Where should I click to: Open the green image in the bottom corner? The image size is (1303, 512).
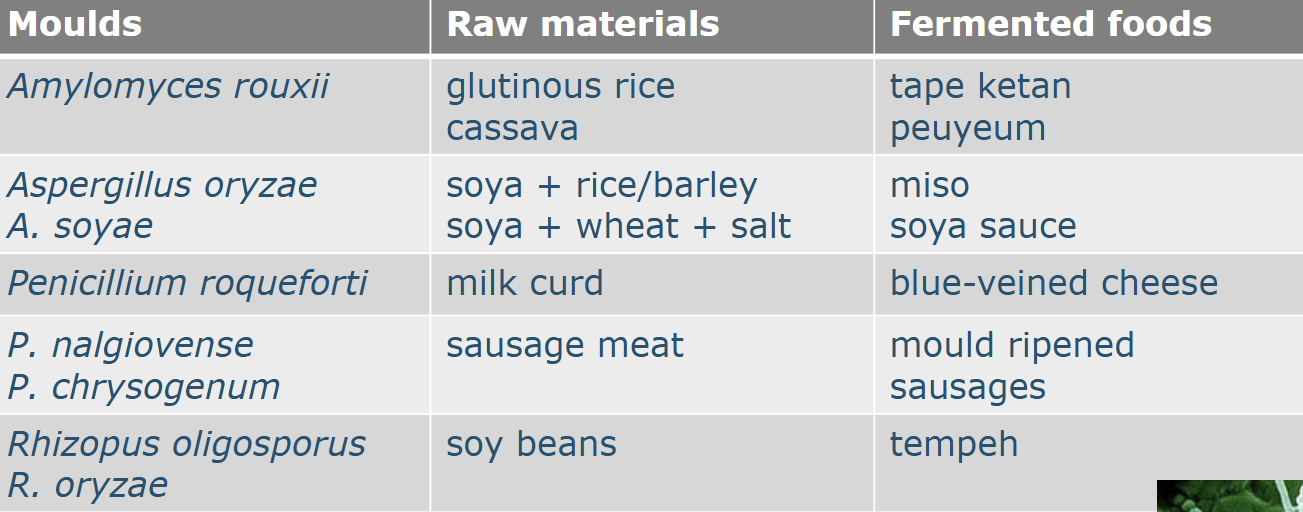pyautogui.click(x=1229, y=496)
